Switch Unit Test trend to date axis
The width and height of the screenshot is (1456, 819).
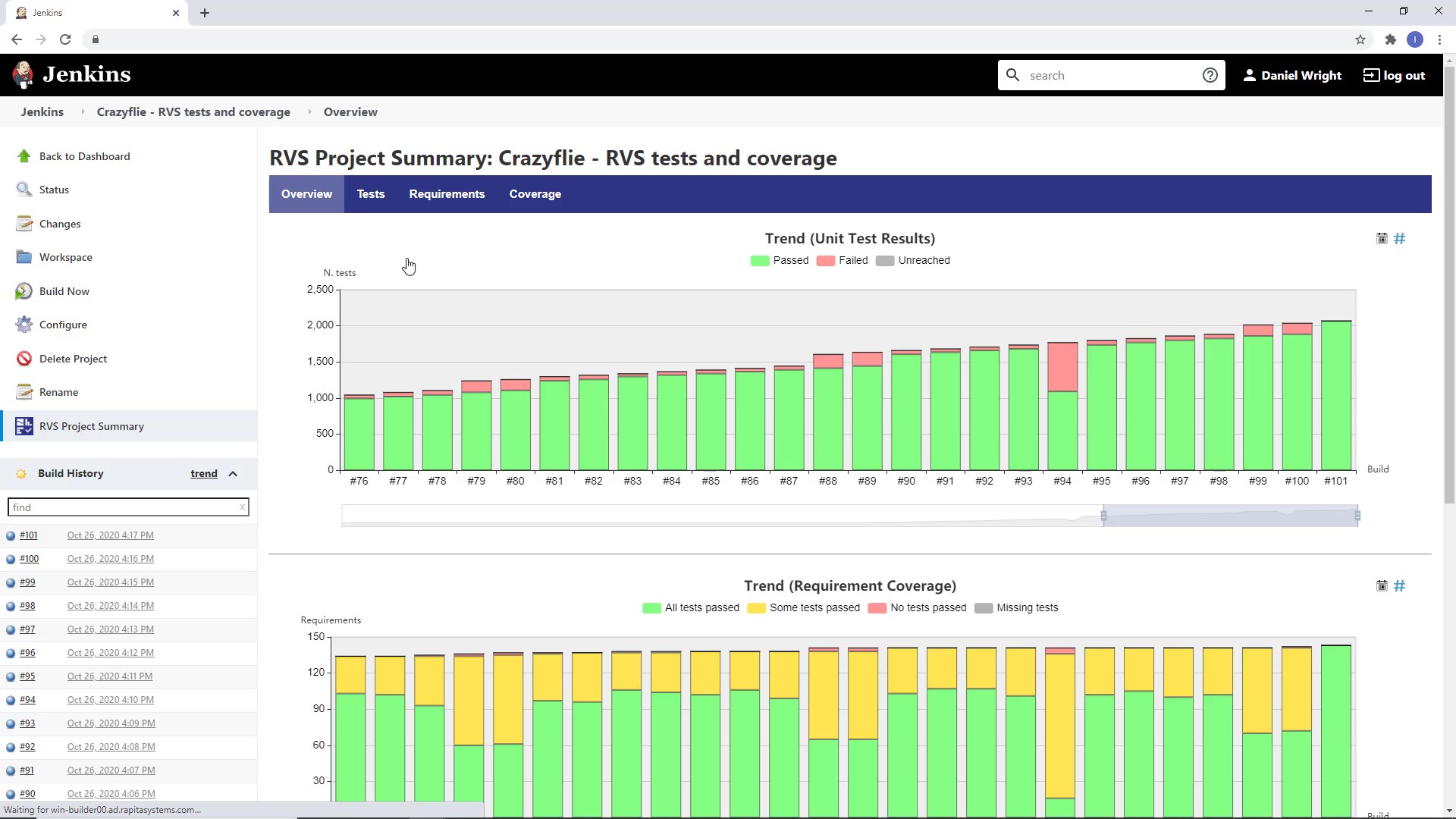[1382, 239]
